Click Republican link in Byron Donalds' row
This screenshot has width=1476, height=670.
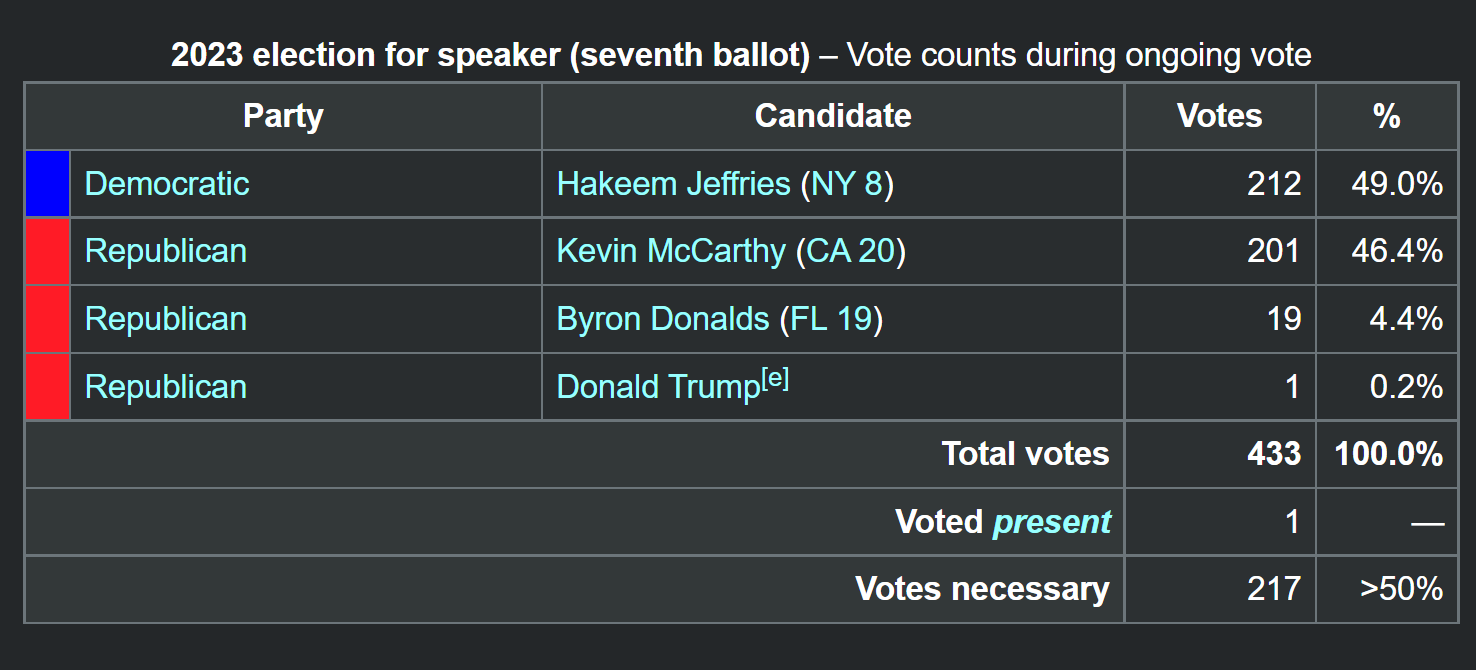165,319
